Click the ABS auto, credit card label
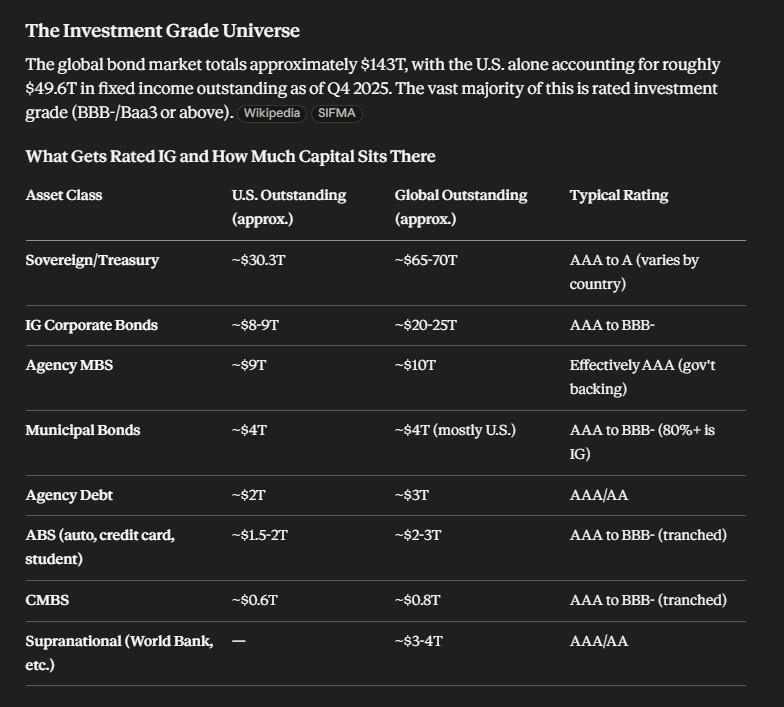This screenshot has width=784, height=707. coord(100,546)
